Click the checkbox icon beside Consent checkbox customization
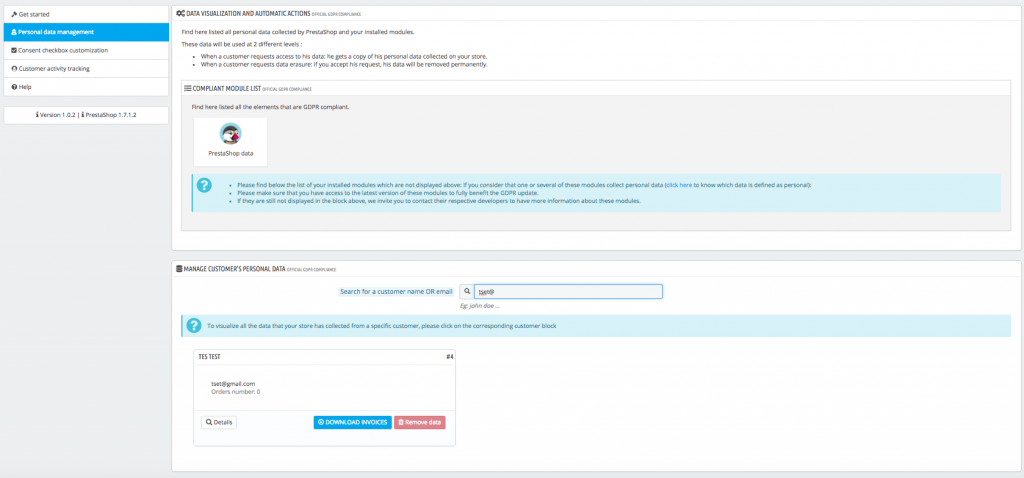The width and height of the screenshot is (1024, 478). click(x=14, y=50)
